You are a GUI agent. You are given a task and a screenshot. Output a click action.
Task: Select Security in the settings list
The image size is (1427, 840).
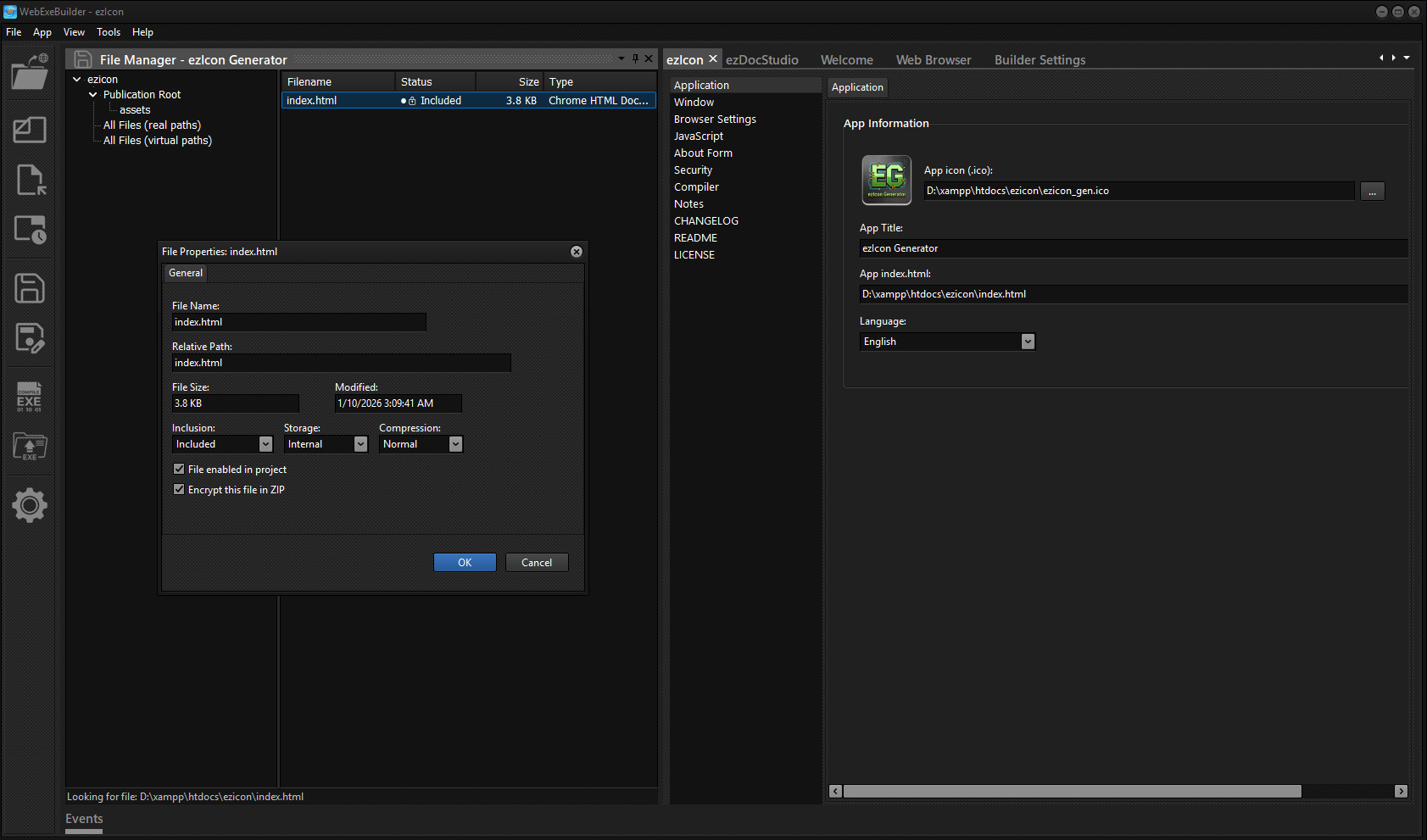tap(693, 170)
